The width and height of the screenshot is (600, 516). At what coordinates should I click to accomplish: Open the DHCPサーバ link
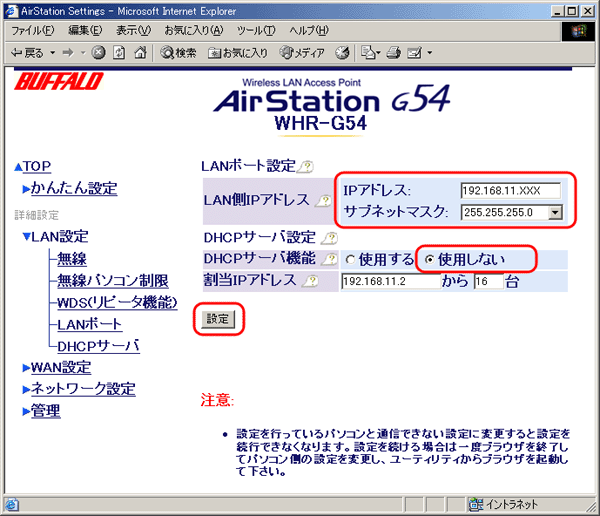(98, 346)
